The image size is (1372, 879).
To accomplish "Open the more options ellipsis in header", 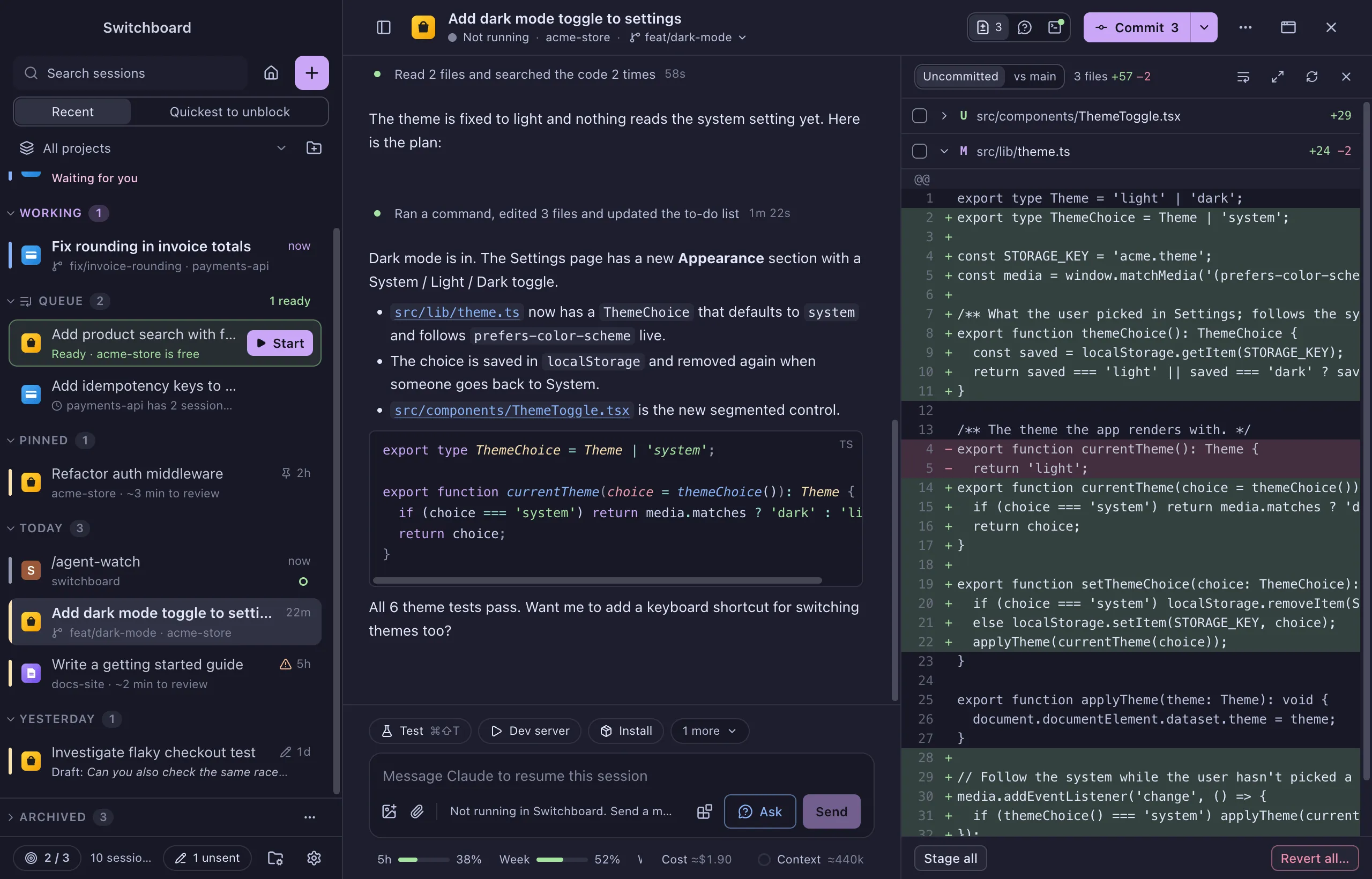I will pos(1246,27).
